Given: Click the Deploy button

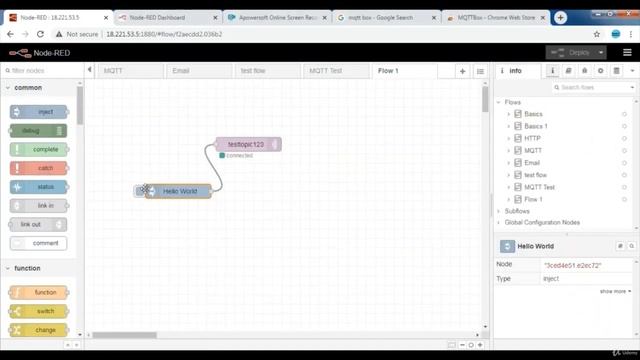Looking at the screenshot, I should [571, 53].
